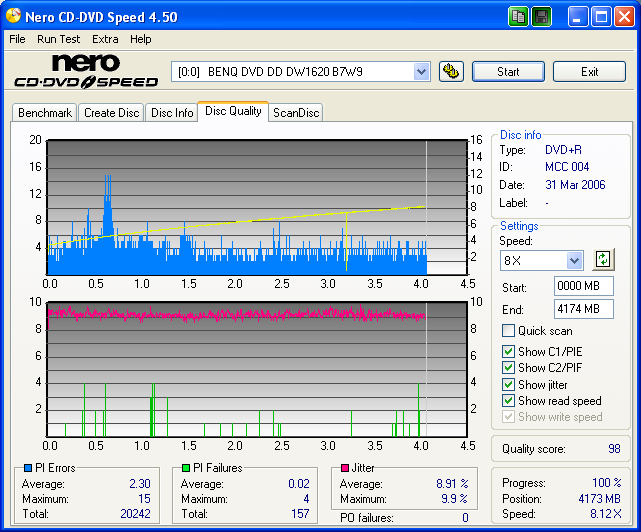Click the Position value 4173 MB
The image size is (641, 532).
(599, 499)
